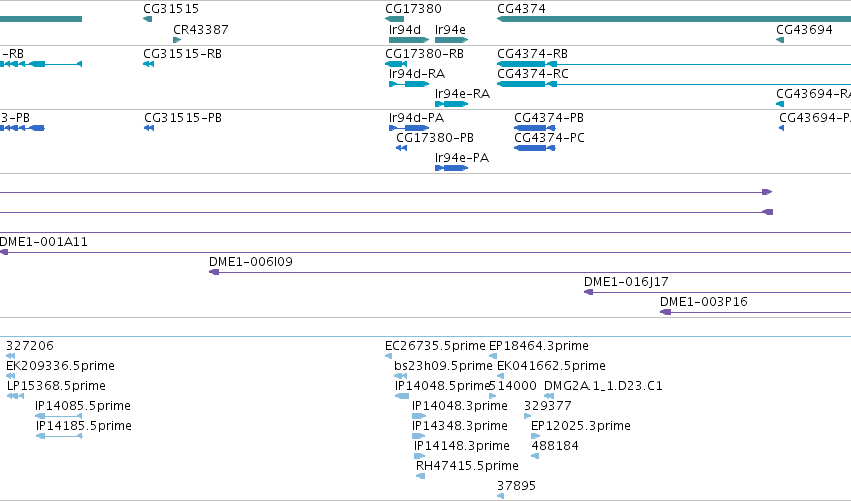Select EST bs23h09.5prime
Screen dimensions: 851x501
443,366
